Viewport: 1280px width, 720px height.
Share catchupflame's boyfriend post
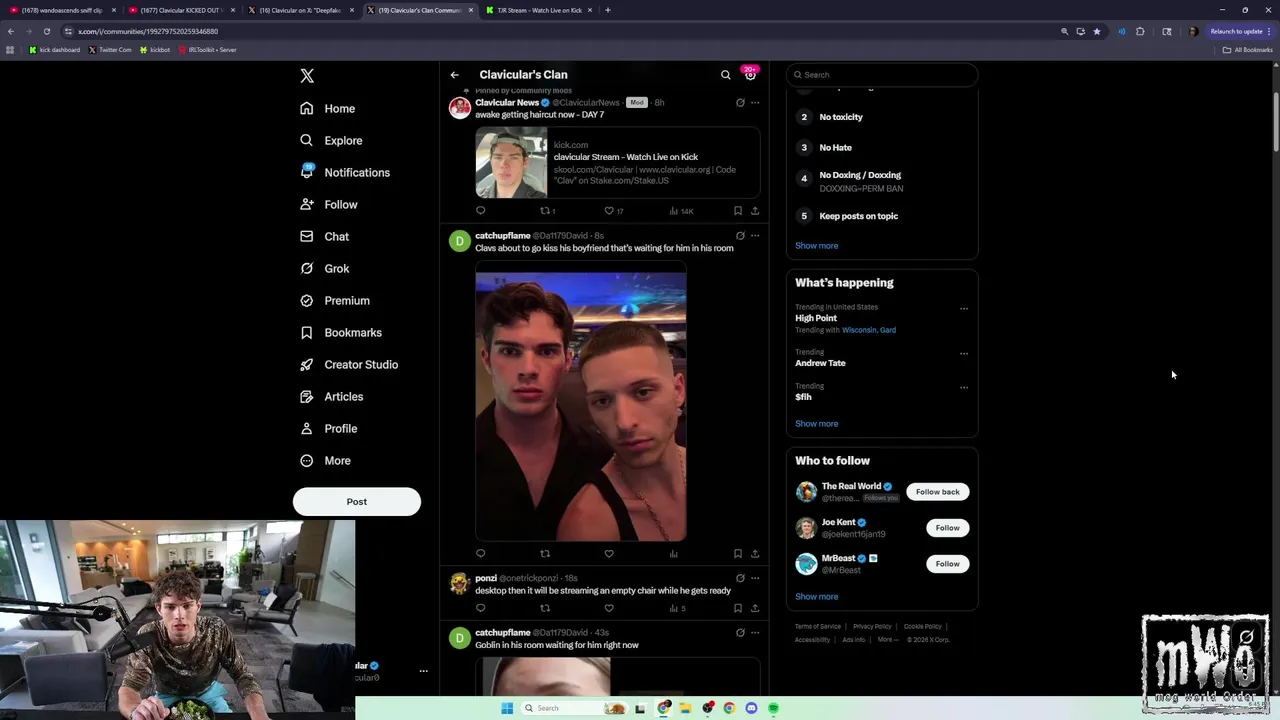click(x=755, y=553)
